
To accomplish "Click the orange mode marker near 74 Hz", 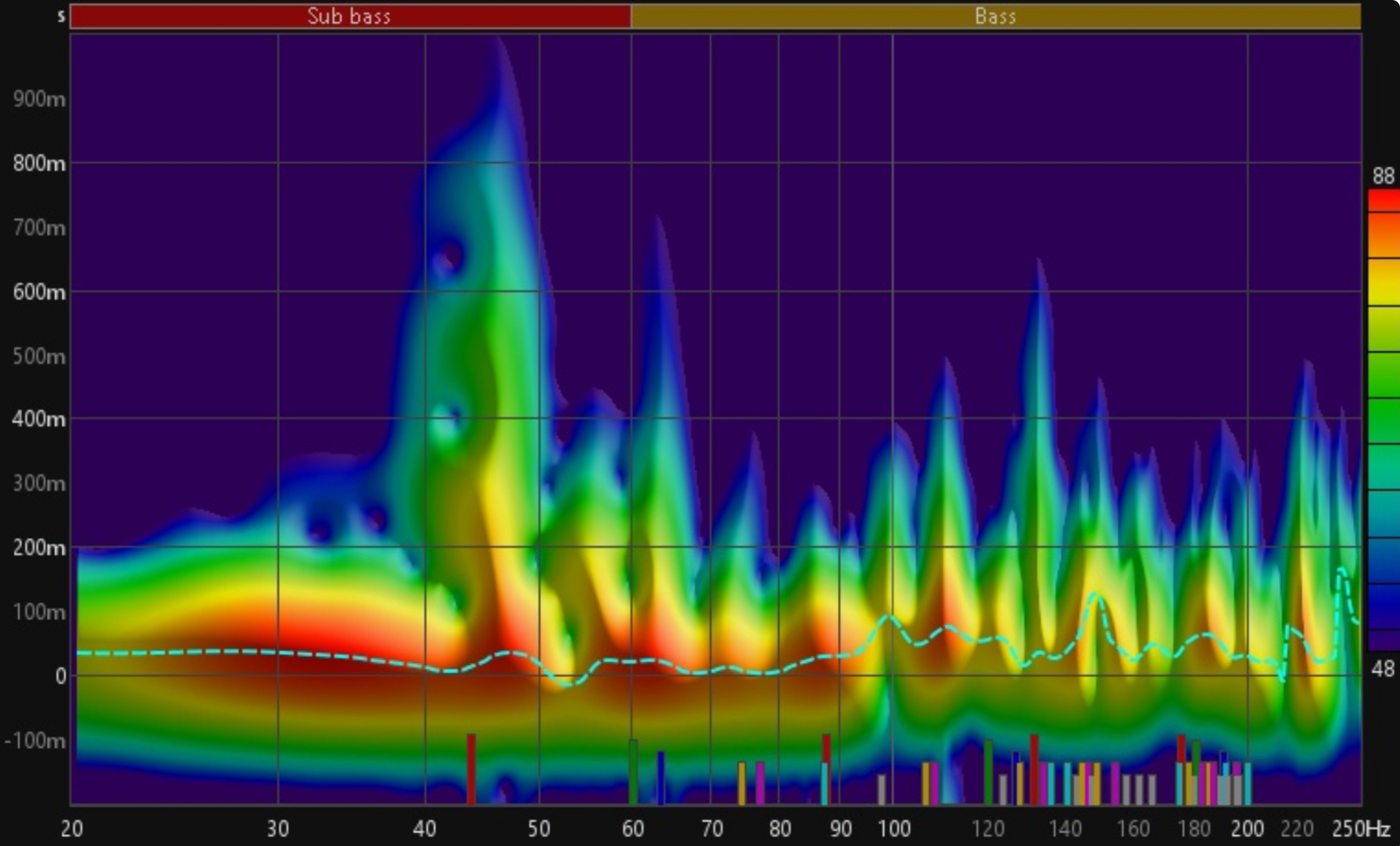I will click(742, 783).
